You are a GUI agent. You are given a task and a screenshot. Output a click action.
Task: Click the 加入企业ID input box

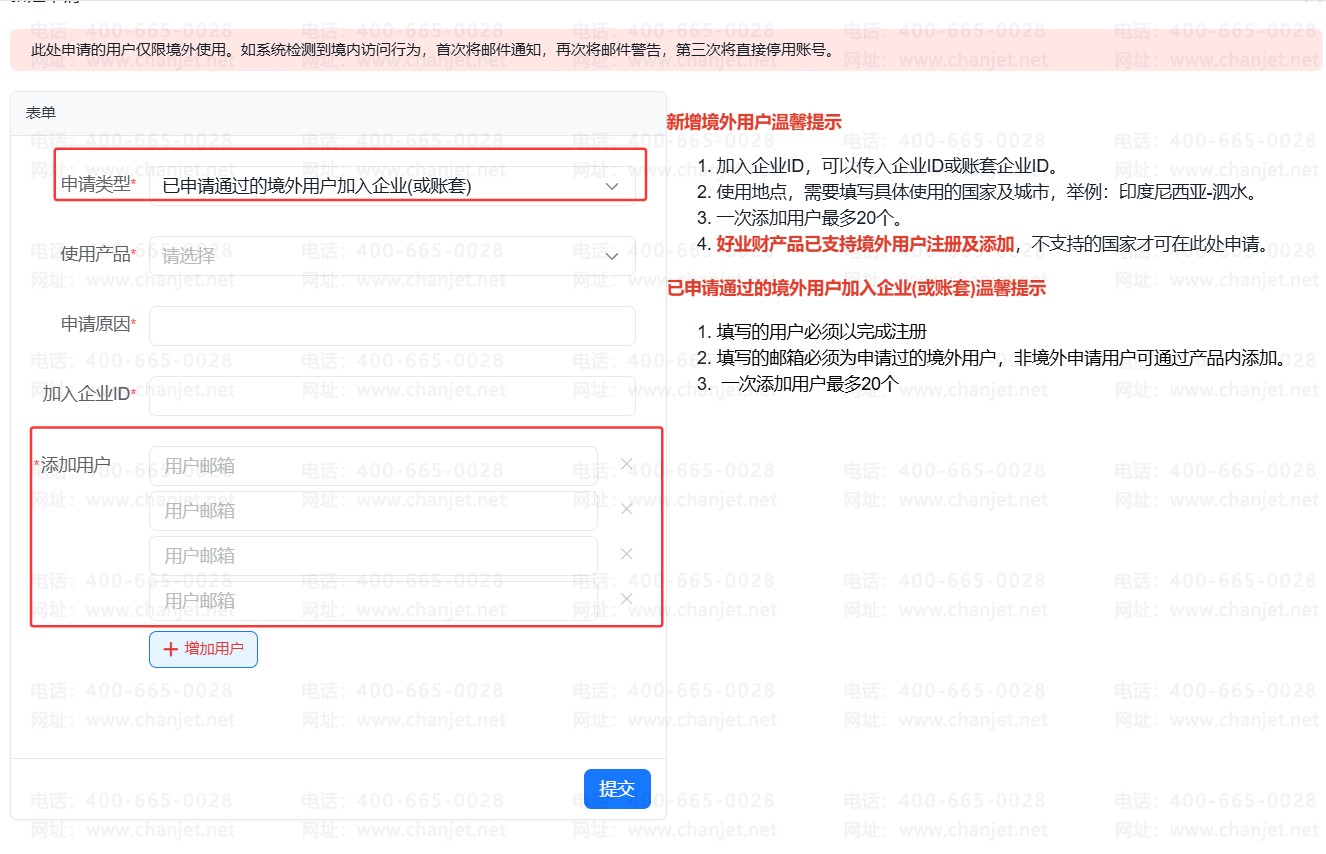point(390,394)
